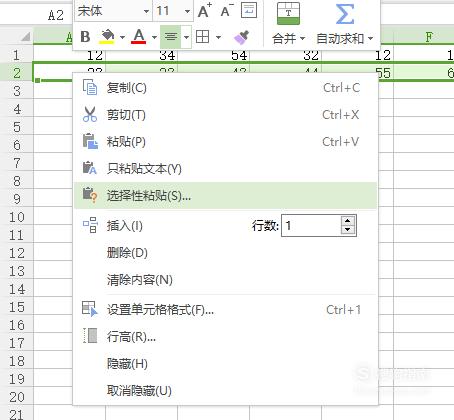Choose 插入(I) to insert rows

(x=125, y=226)
